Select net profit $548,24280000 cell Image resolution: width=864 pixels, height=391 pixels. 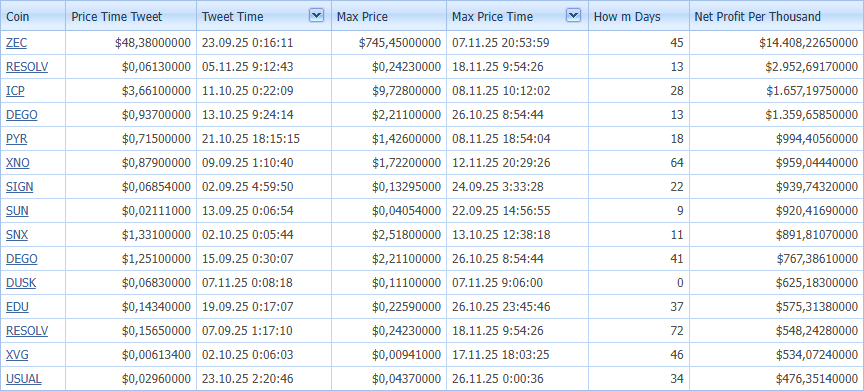(x=776, y=330)
